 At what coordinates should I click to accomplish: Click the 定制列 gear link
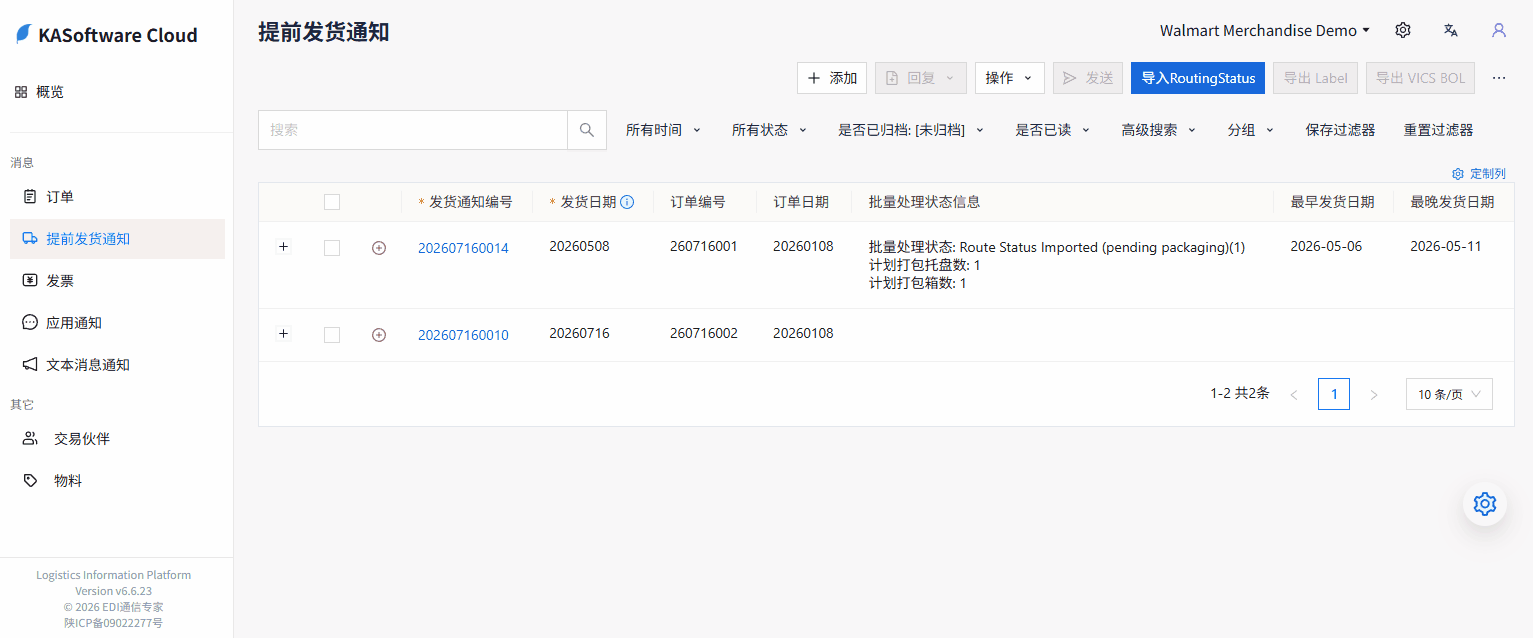pyautogui.click(x=1478, y=173)
